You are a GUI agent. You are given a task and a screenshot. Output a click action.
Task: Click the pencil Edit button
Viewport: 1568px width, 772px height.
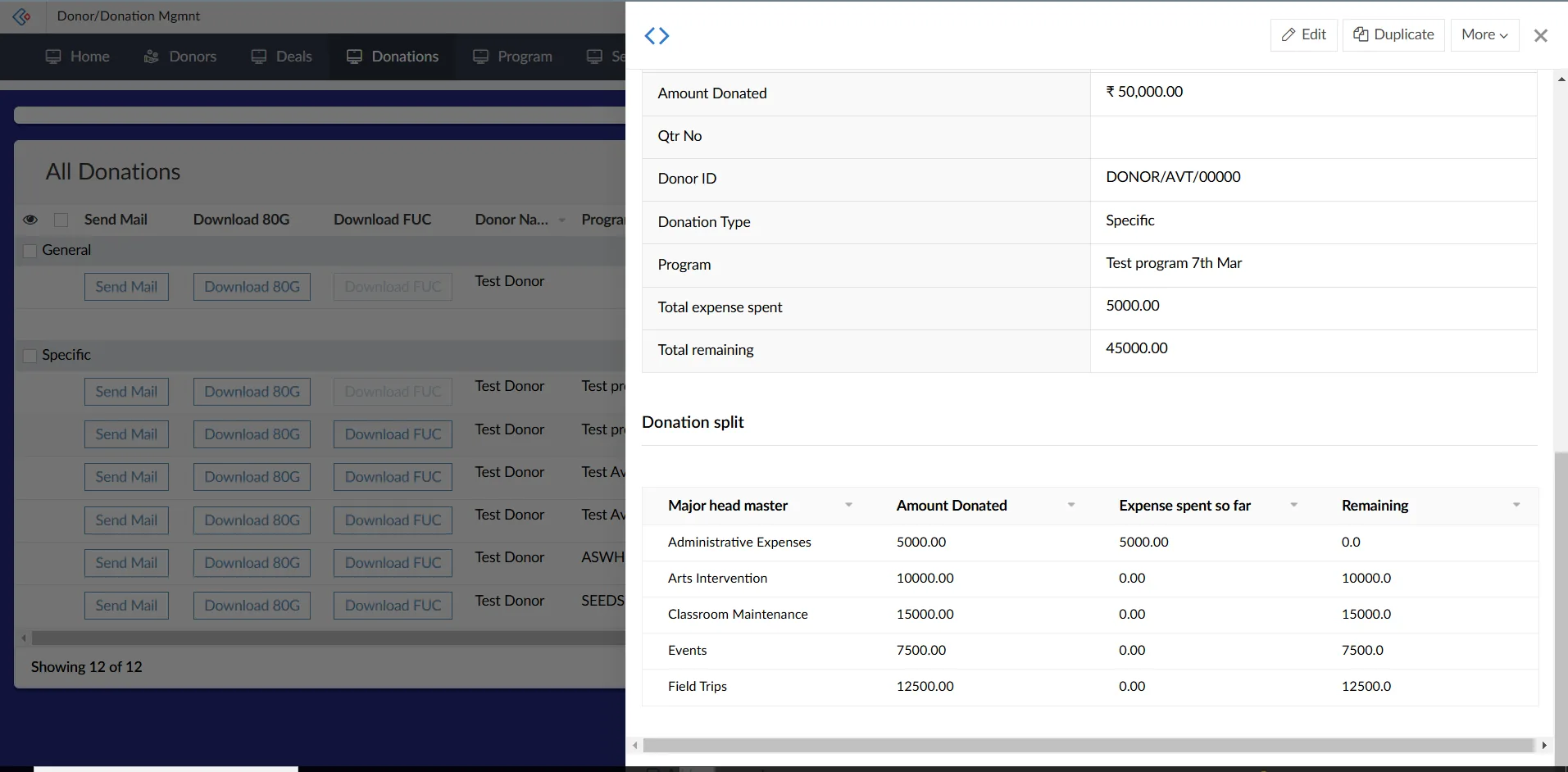click(x=1304, y=35)
